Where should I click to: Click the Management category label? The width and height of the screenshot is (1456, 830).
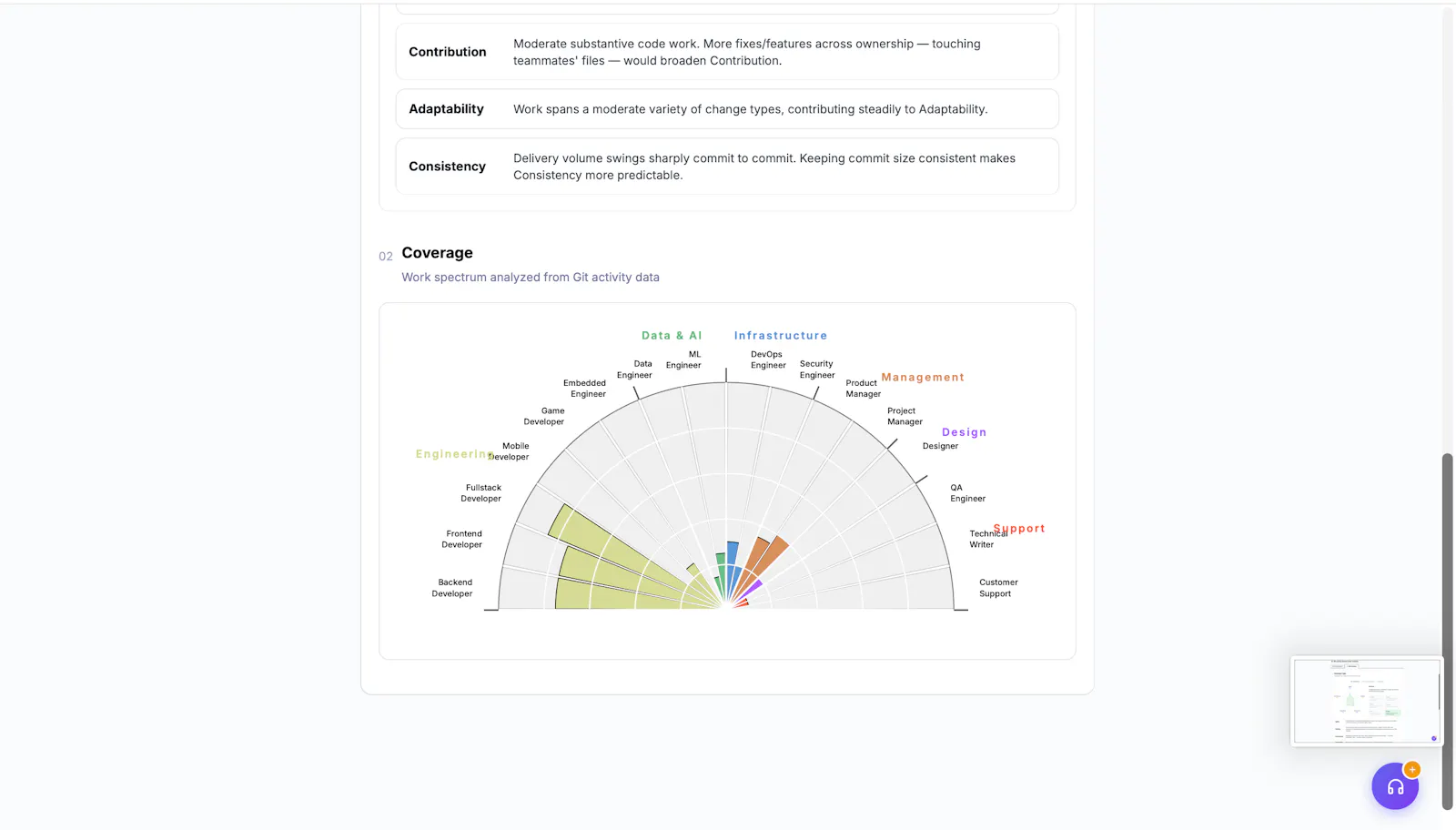coord(923,378)
